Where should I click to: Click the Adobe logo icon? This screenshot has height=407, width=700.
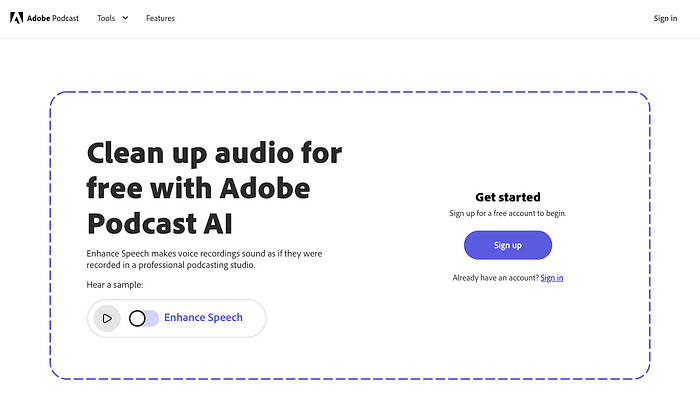point(17,18)
